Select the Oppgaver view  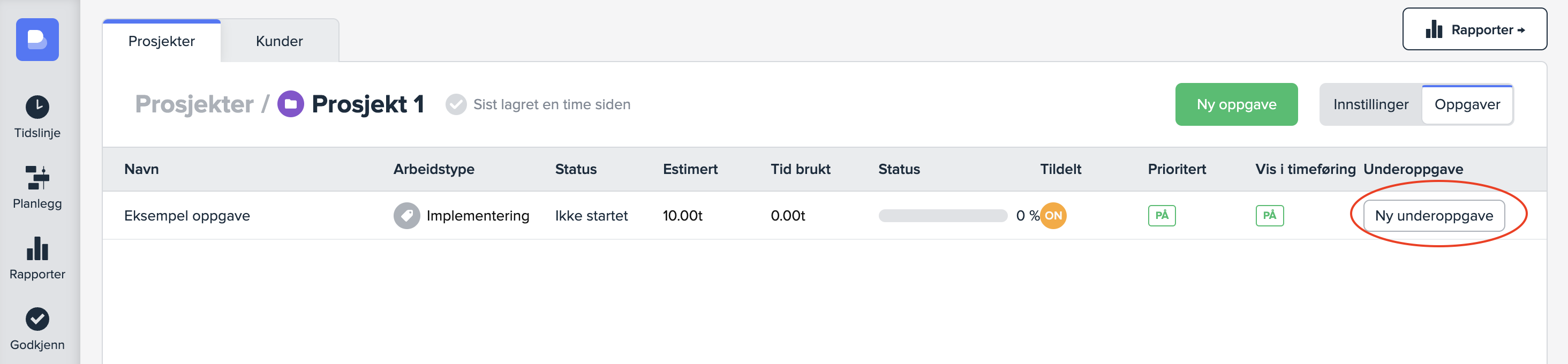pos(1467,105)
